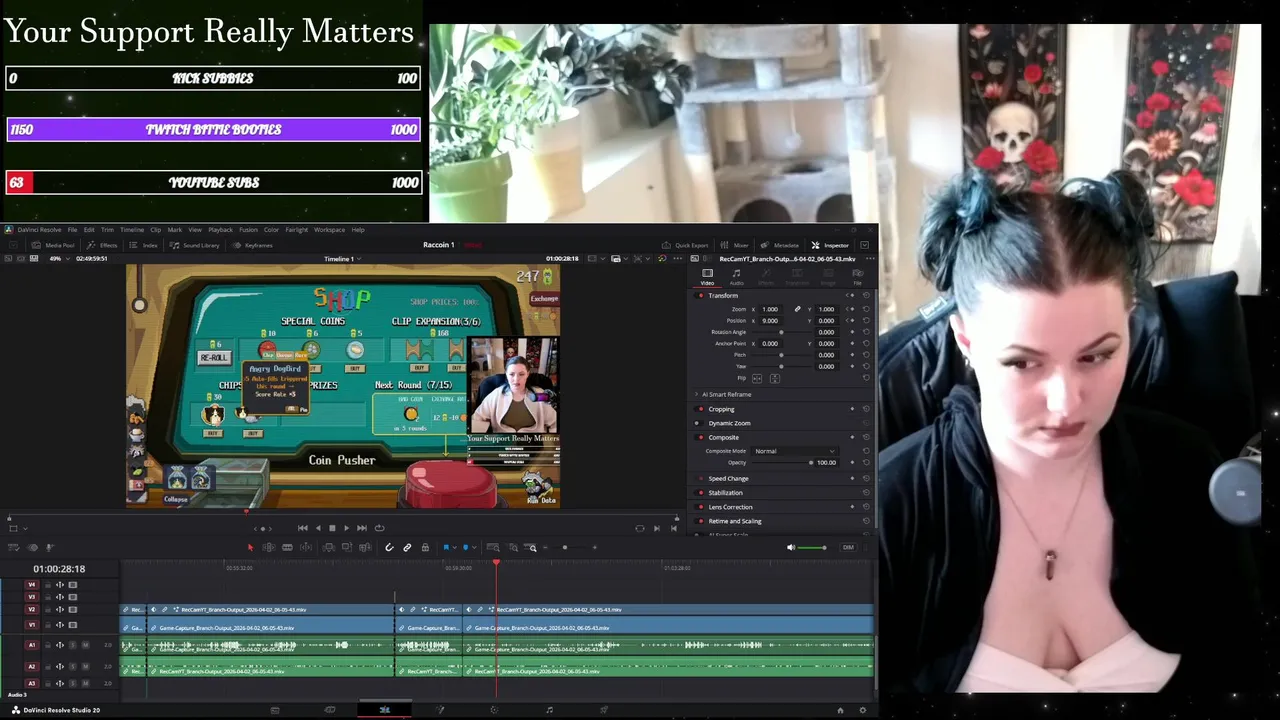1280x720 pixels.
Task: Toggle position lock padlock icon
Action: pos(425,547)
